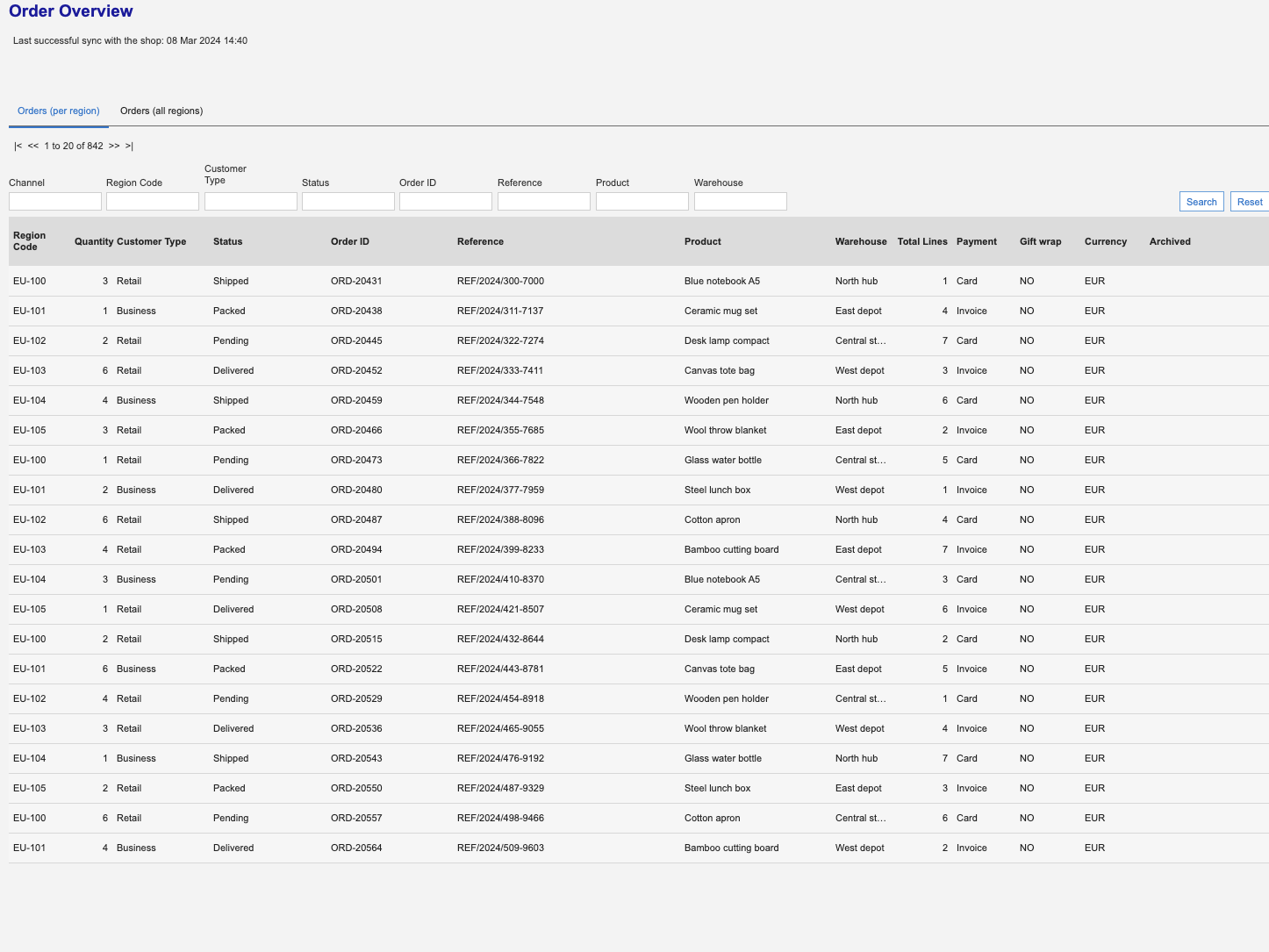Select order ORD-20501 cell

coord(356,579)
